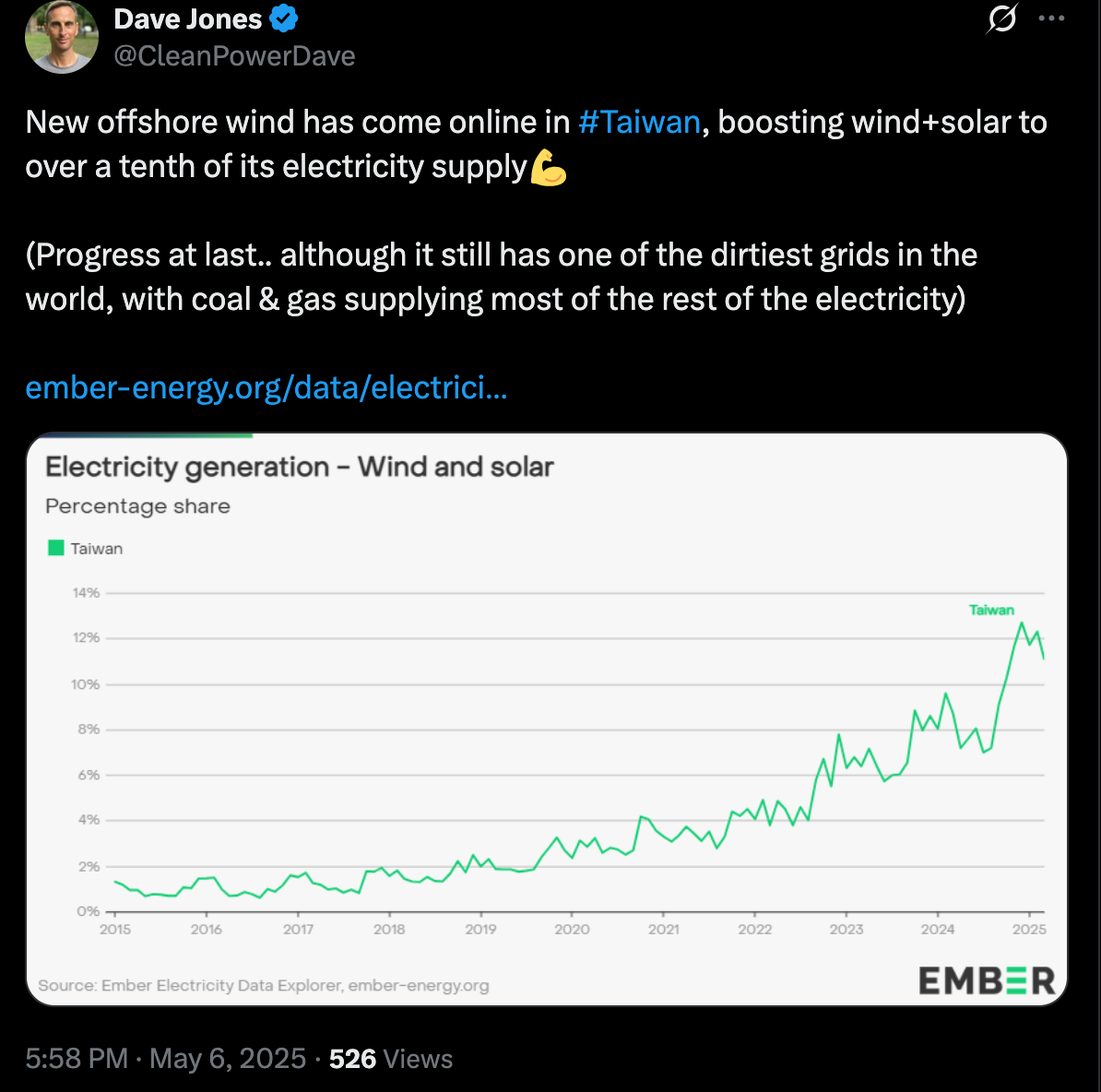Click the Dave Jones display name
The width and height of the screenshot is (1101, 1092).
187,19
